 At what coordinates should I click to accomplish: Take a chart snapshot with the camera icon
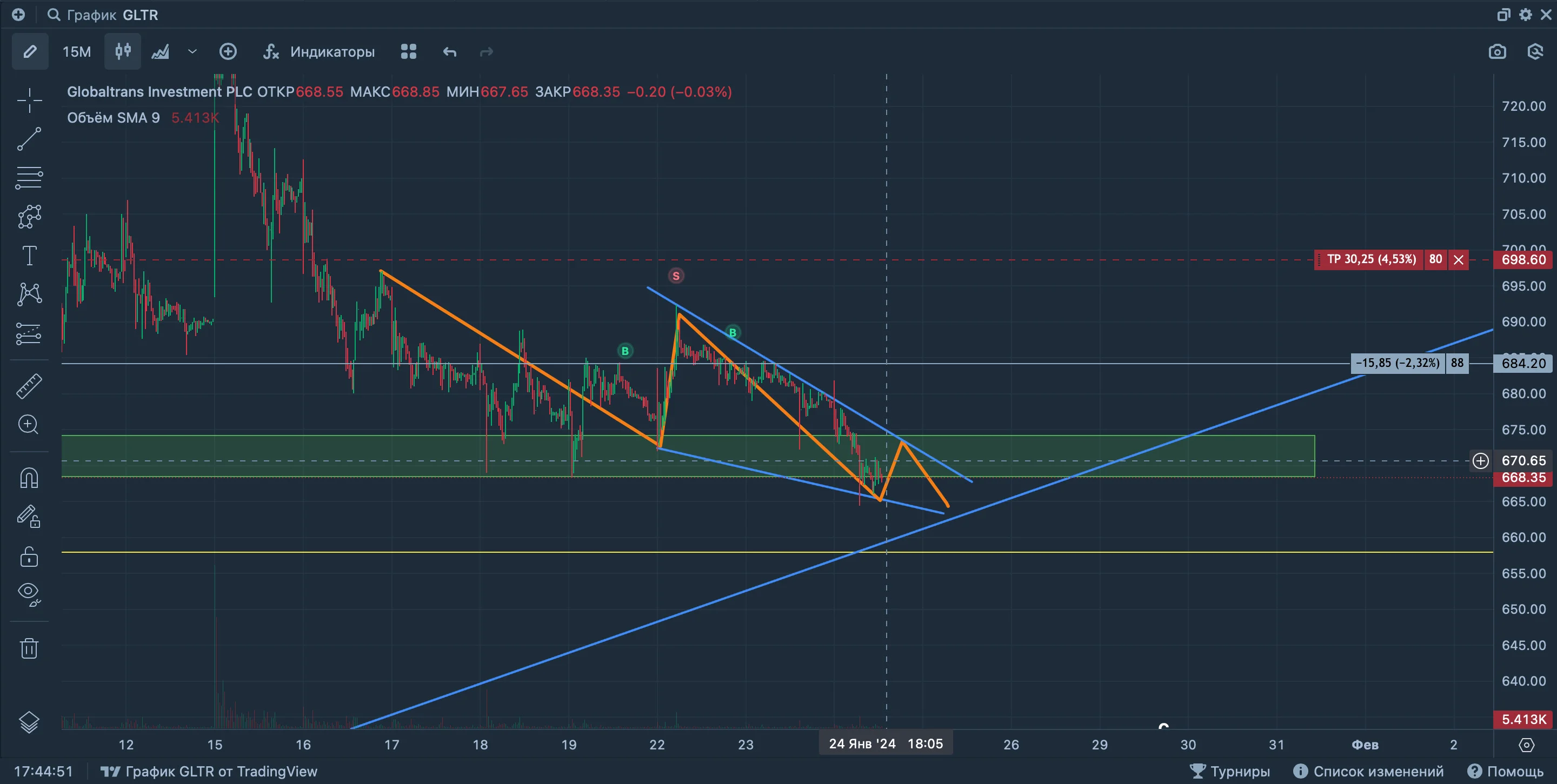click(1496, 51)
